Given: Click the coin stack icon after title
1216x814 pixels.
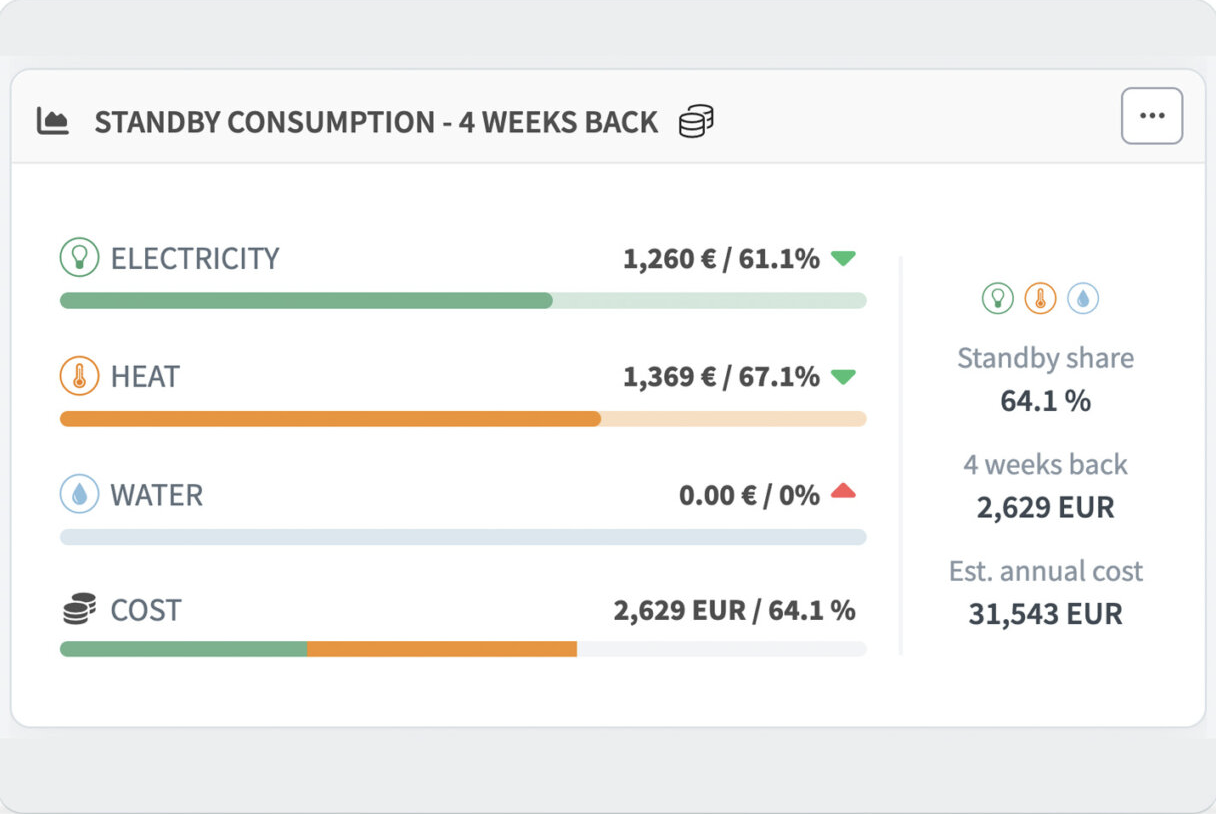Looking at the screenshot, I should click(x=696, y=122).
